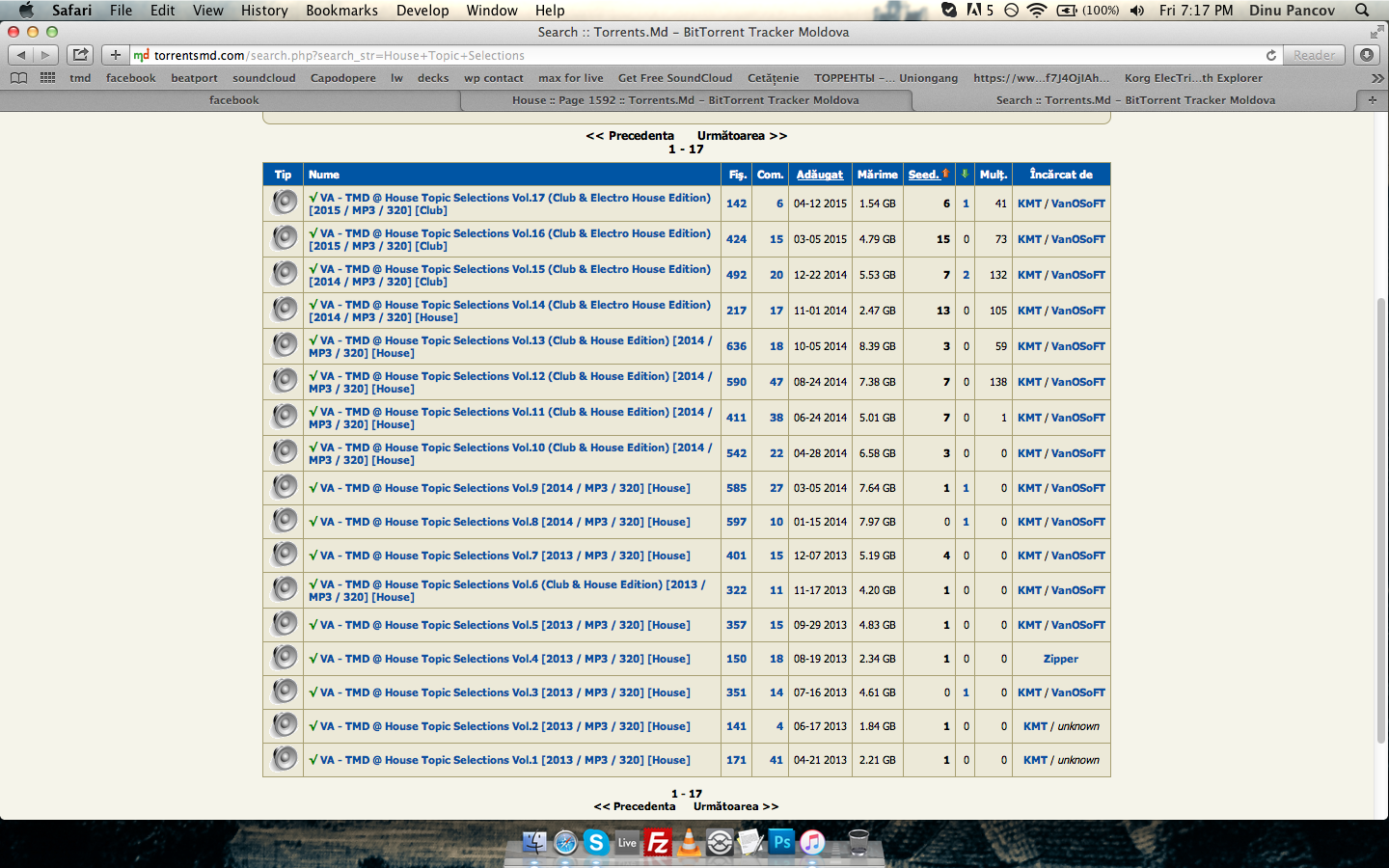The image size is (1389, 868).
Task: Go to Următoarea page at top
Action: pyautogui.click(x=742, y=136)
